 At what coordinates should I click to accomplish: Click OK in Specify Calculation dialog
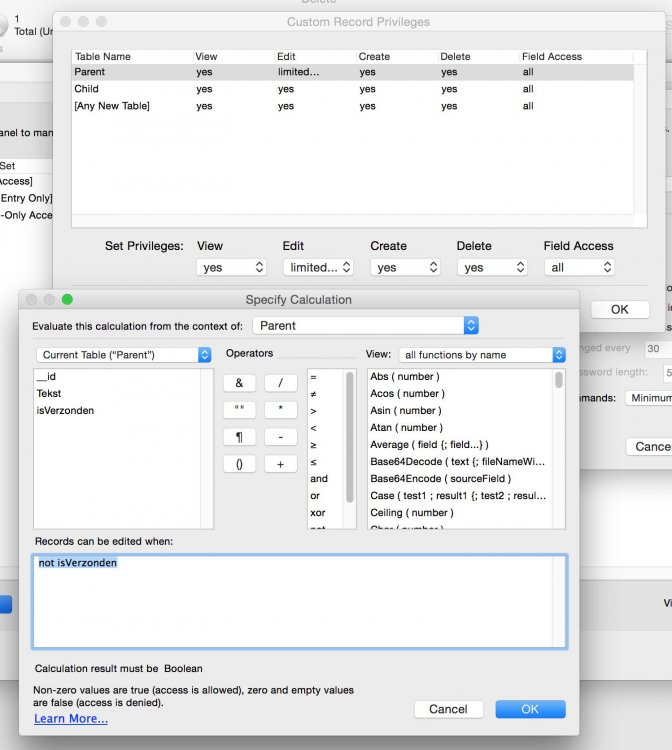tap(530, 709)
